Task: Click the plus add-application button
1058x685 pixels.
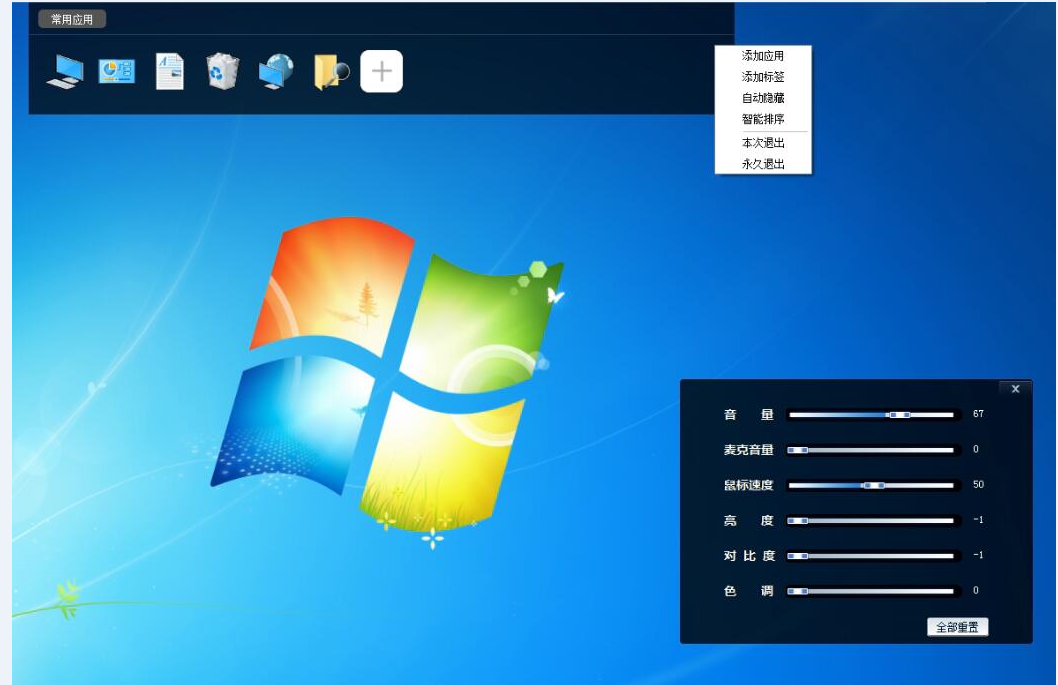Action: click(381, 71)
